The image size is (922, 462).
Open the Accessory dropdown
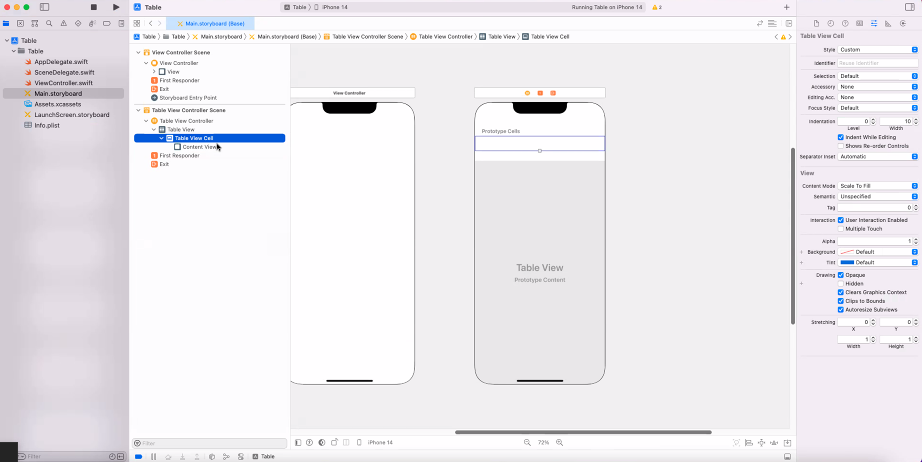pos(877,87)
